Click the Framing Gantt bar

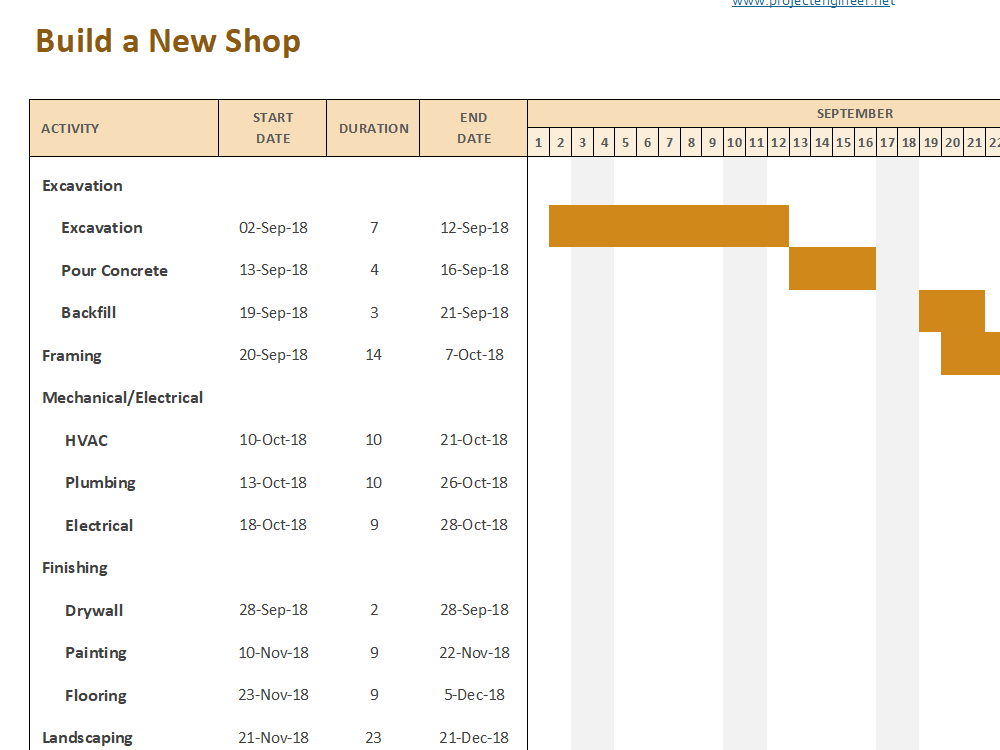971,353
